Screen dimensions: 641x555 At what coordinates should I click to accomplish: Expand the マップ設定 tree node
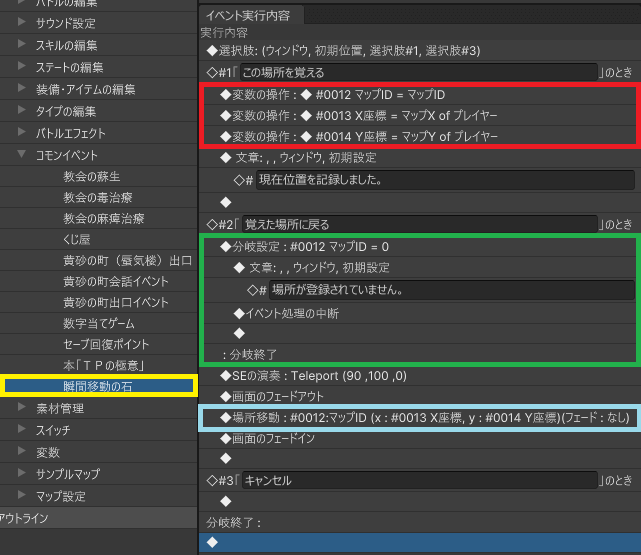[22, 496]
